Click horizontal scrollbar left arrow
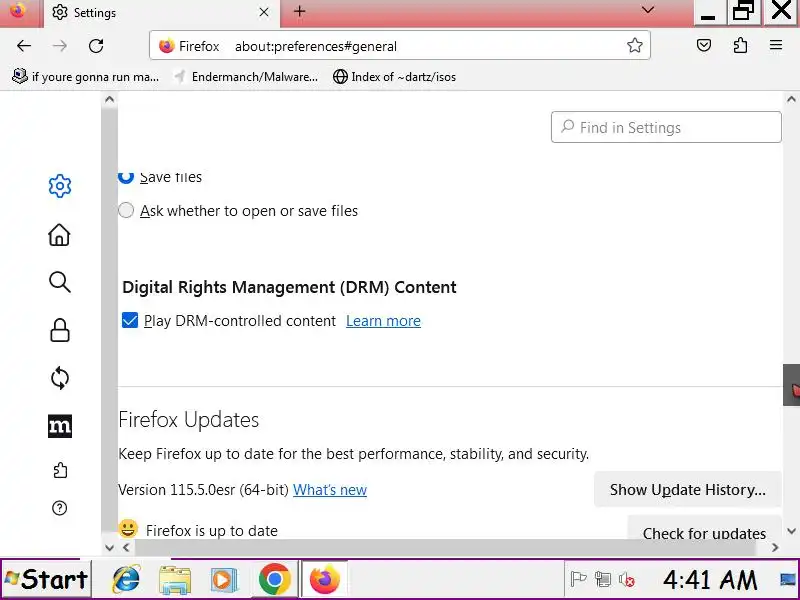The height and width of the screenshot is (600, 800). [x=127, y=547]
